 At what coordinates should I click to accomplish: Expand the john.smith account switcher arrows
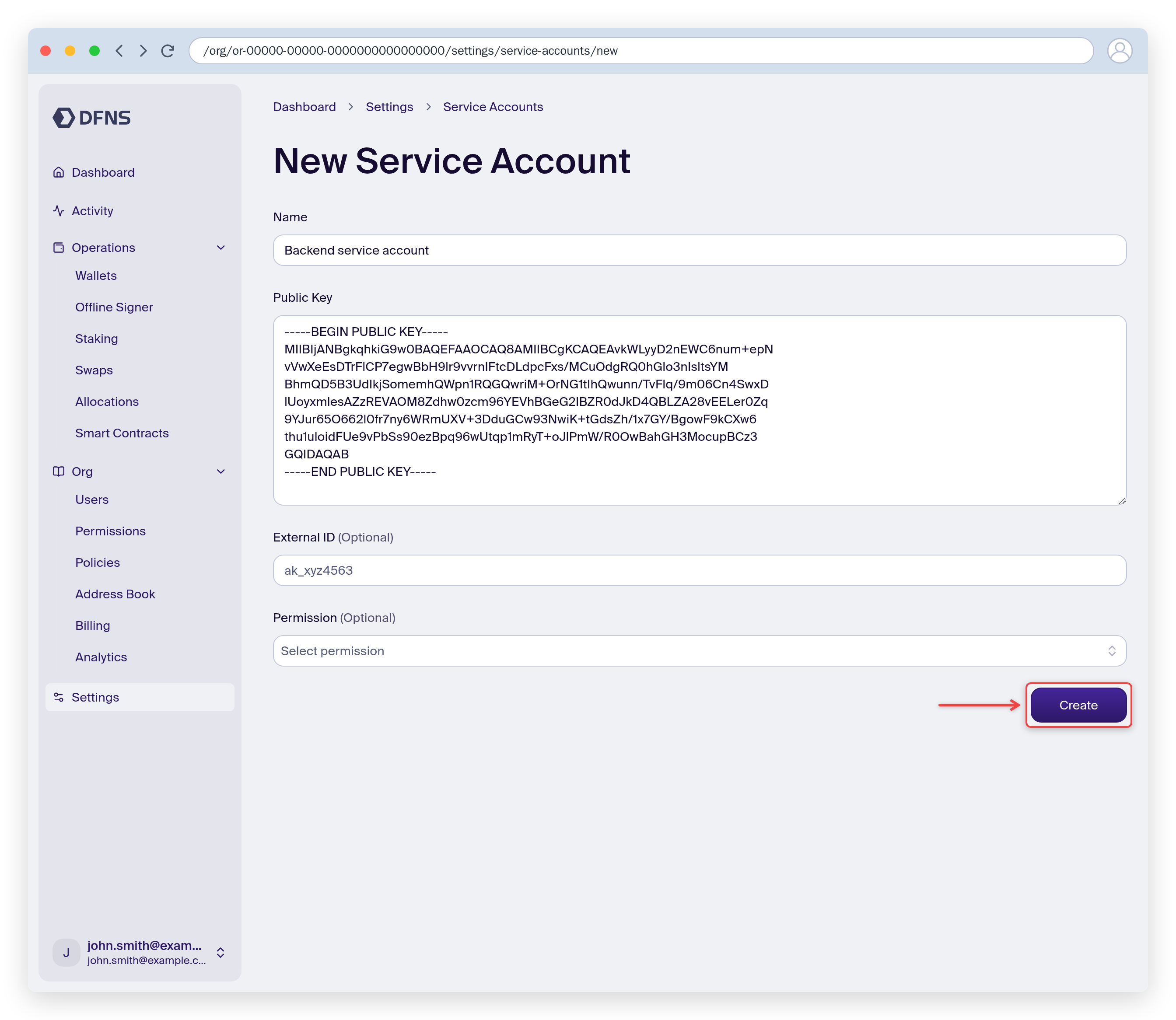point(220,952)
